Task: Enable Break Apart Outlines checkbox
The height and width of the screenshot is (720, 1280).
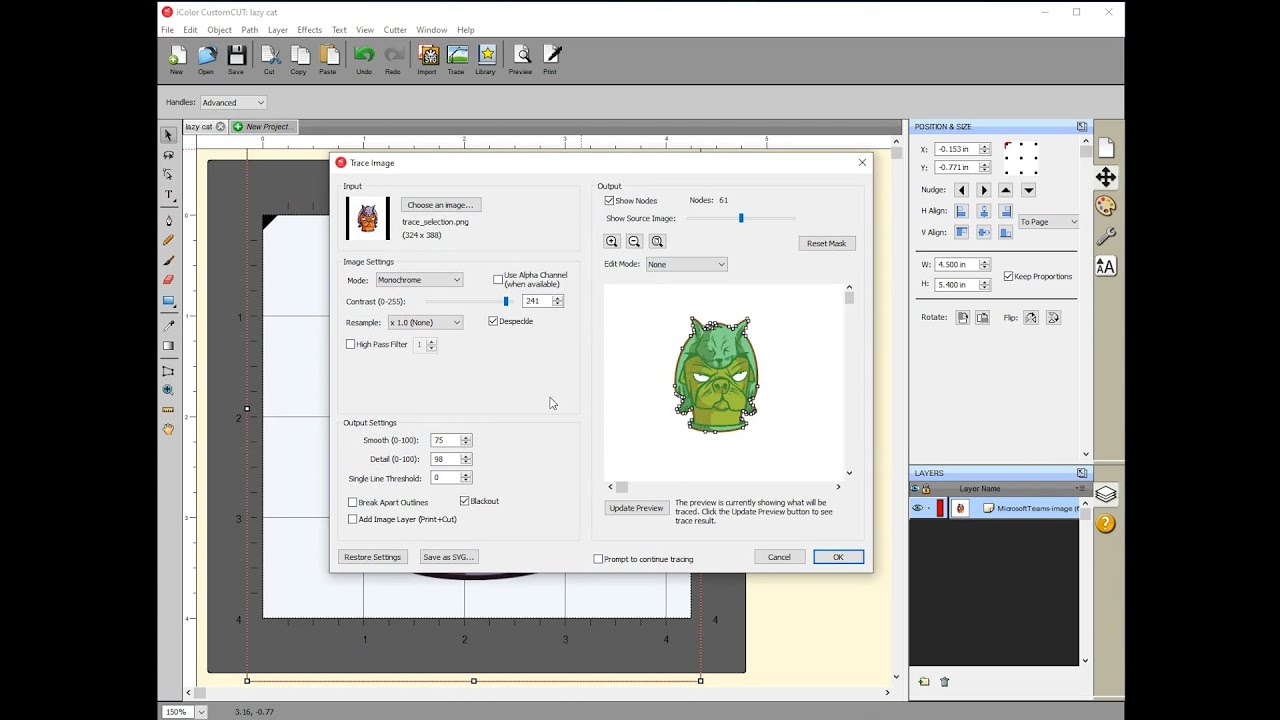Action: click(352, 502)
